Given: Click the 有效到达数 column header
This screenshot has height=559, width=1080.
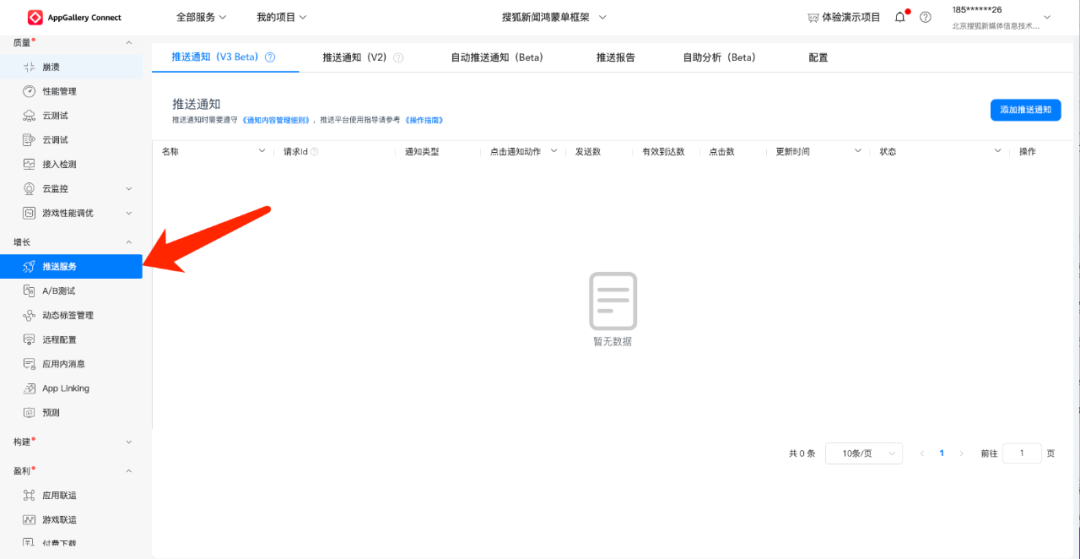Looking at the screenshot, I should click(x=663, y=151).
